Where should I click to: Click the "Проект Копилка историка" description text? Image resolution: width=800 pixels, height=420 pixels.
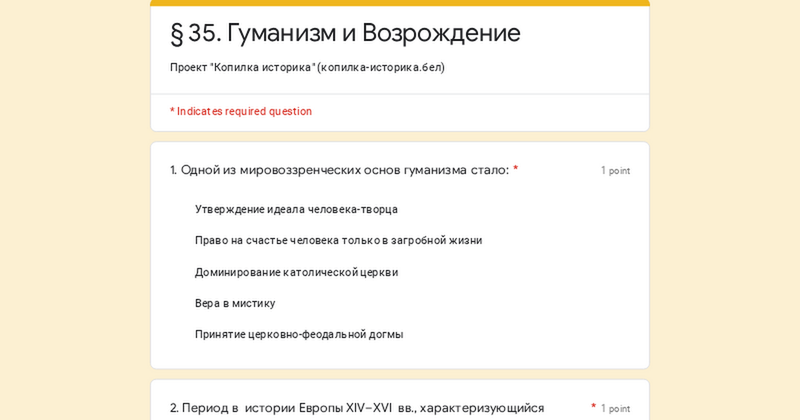pos(242,67)
